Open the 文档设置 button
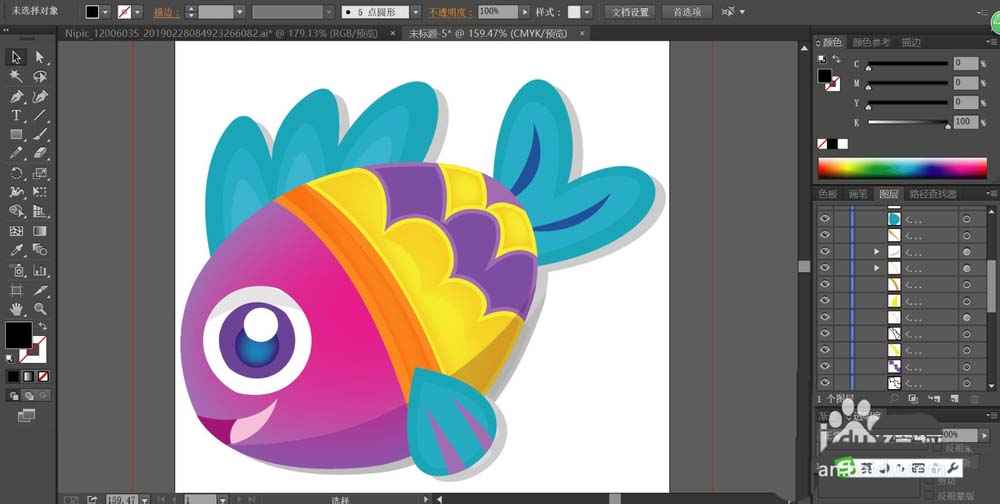 (x=630, y=12)
